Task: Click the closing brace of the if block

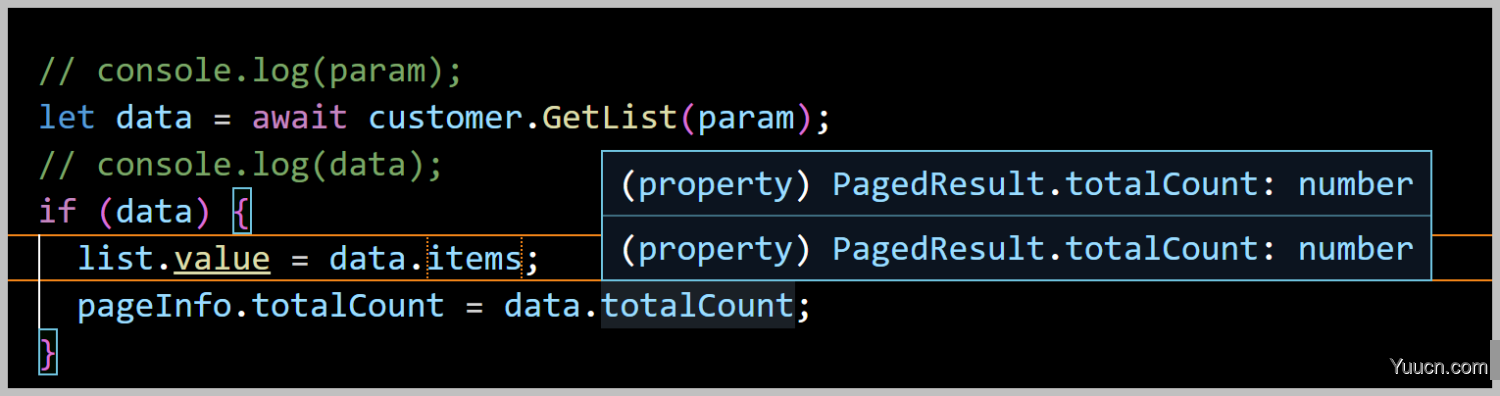Action: (48, 353)
